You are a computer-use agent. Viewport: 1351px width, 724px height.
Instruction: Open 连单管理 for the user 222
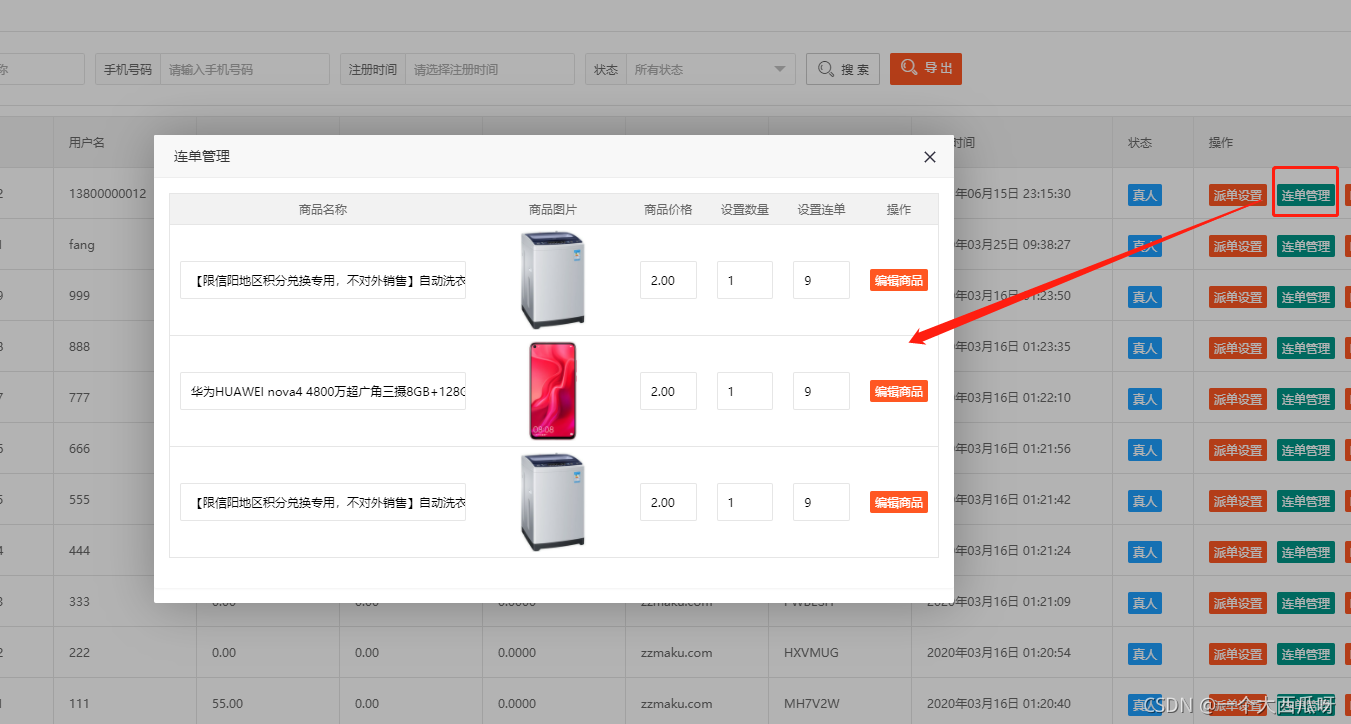pyautogui.click(x=1305, y=653)
